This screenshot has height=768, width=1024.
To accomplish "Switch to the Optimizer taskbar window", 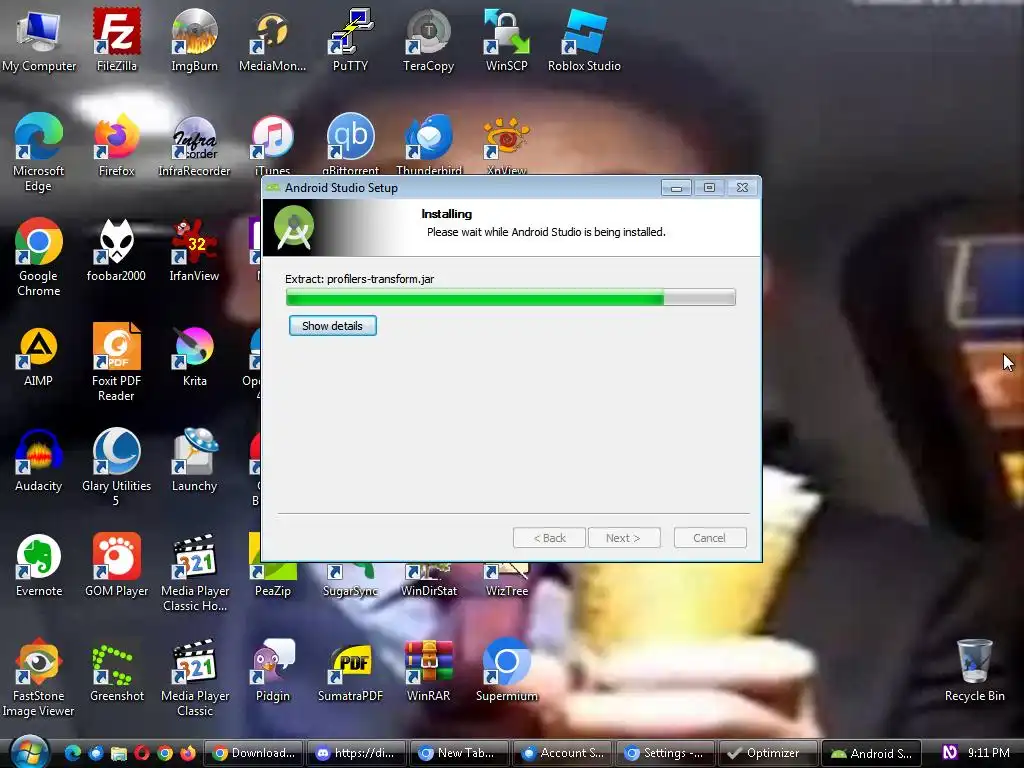I will pos(769,753).
